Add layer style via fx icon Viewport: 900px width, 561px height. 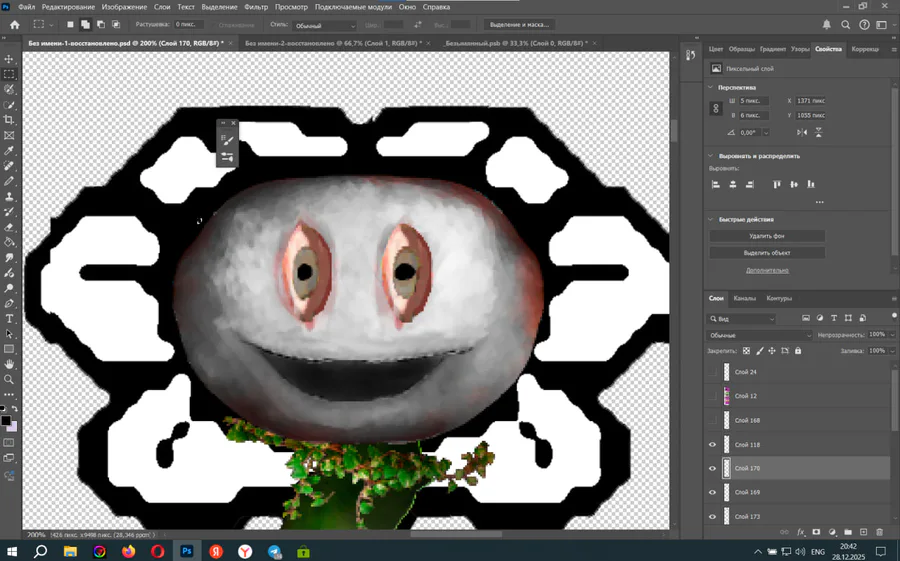tap(801, 532)
